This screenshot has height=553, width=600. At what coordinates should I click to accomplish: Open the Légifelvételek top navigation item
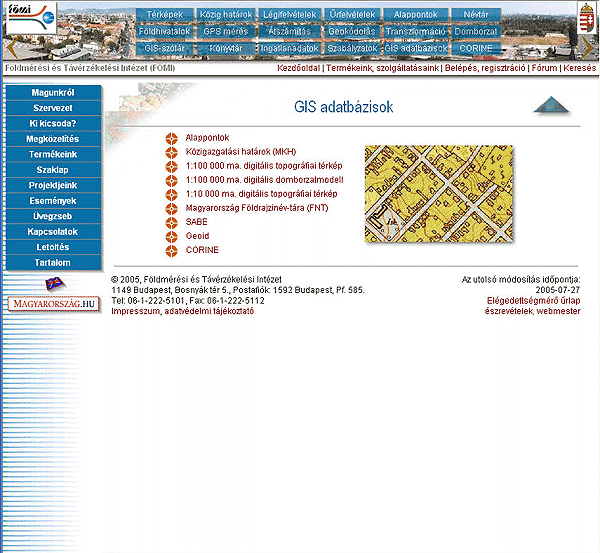point(290,15)
